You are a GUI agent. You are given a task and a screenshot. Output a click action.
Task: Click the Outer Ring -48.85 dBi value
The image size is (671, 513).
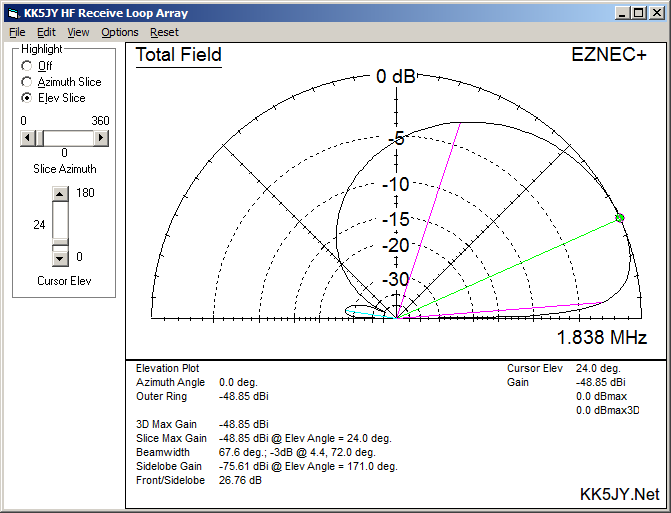pos(243,397)
